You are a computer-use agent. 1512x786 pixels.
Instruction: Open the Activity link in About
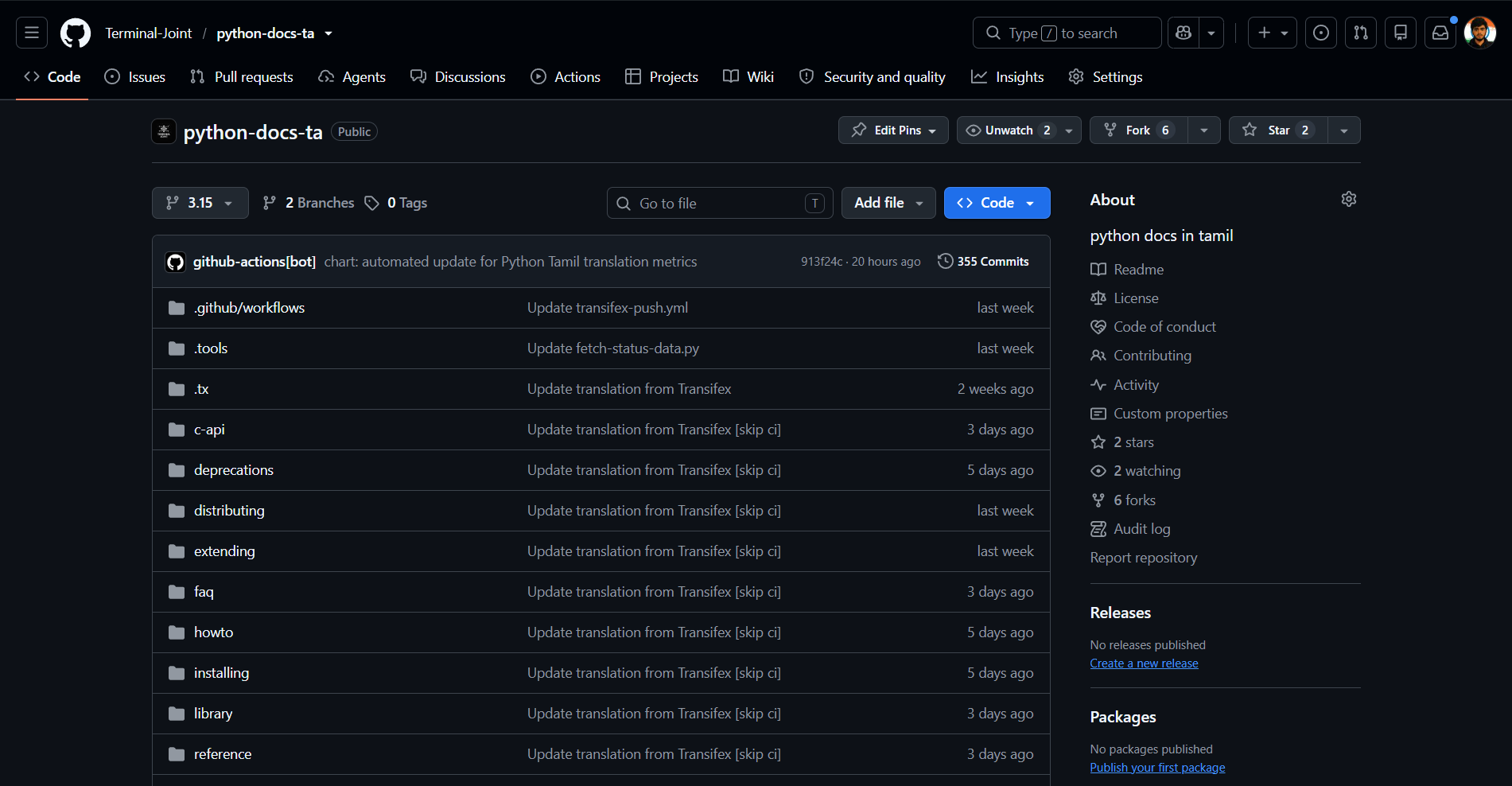(x=1125, y=385)
